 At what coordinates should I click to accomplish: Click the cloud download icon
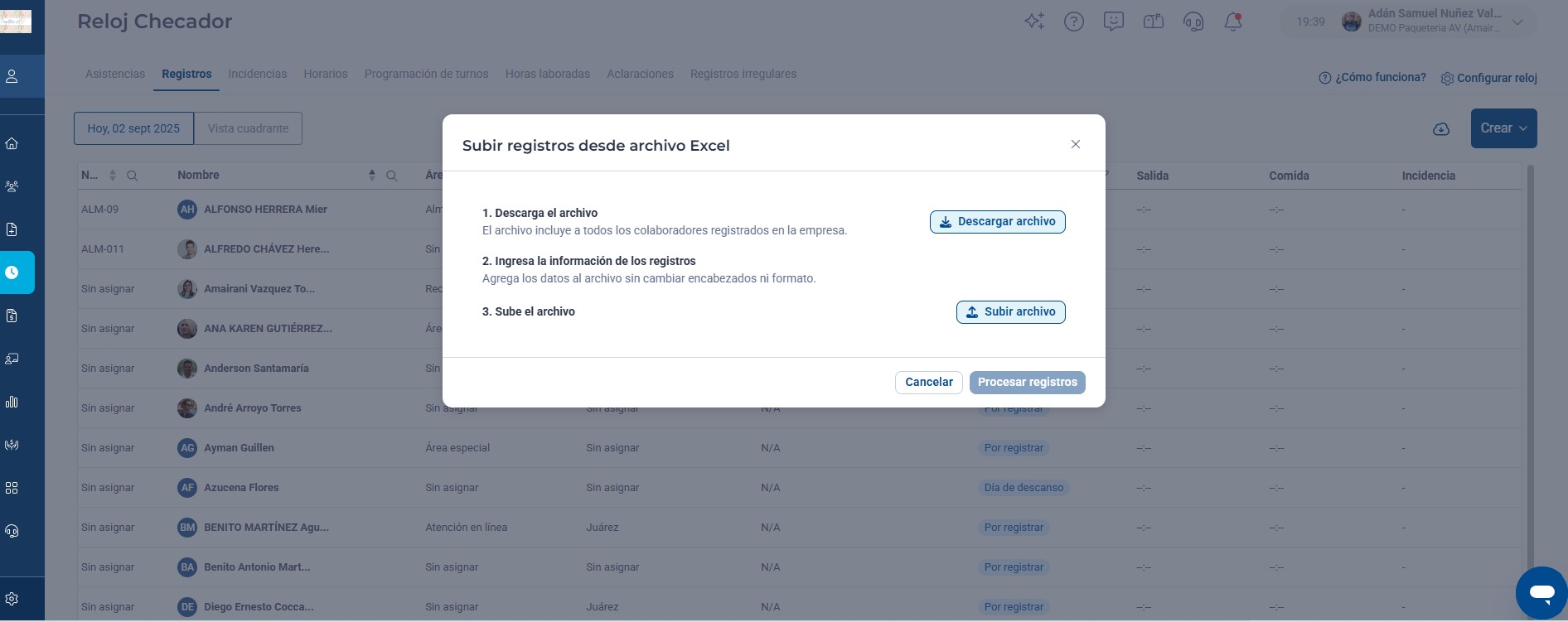coord(1441,129)
